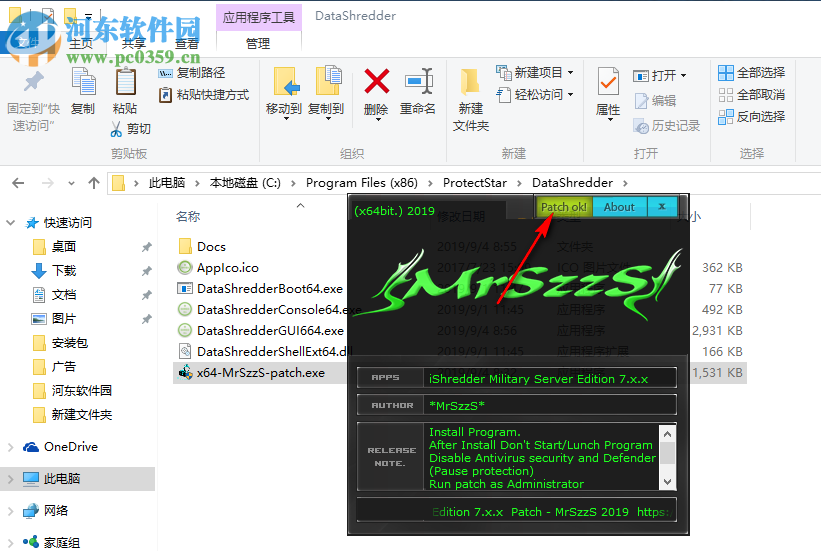Select the Copy path (复制路径) option
The width and height of the screenshot is (821, 551).
click(192, 73)
